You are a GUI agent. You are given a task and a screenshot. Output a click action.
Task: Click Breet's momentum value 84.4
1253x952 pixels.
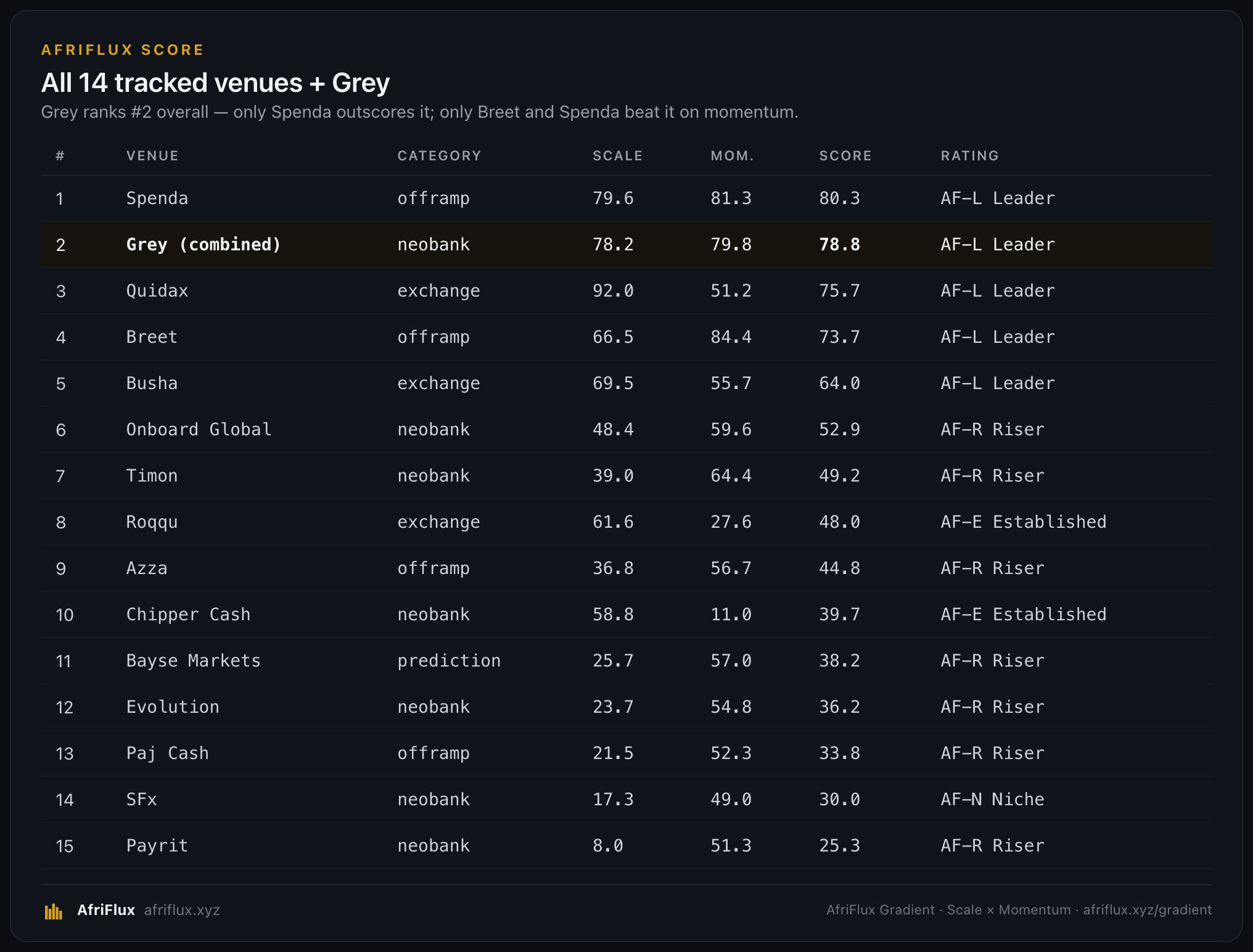coord(731,337)
